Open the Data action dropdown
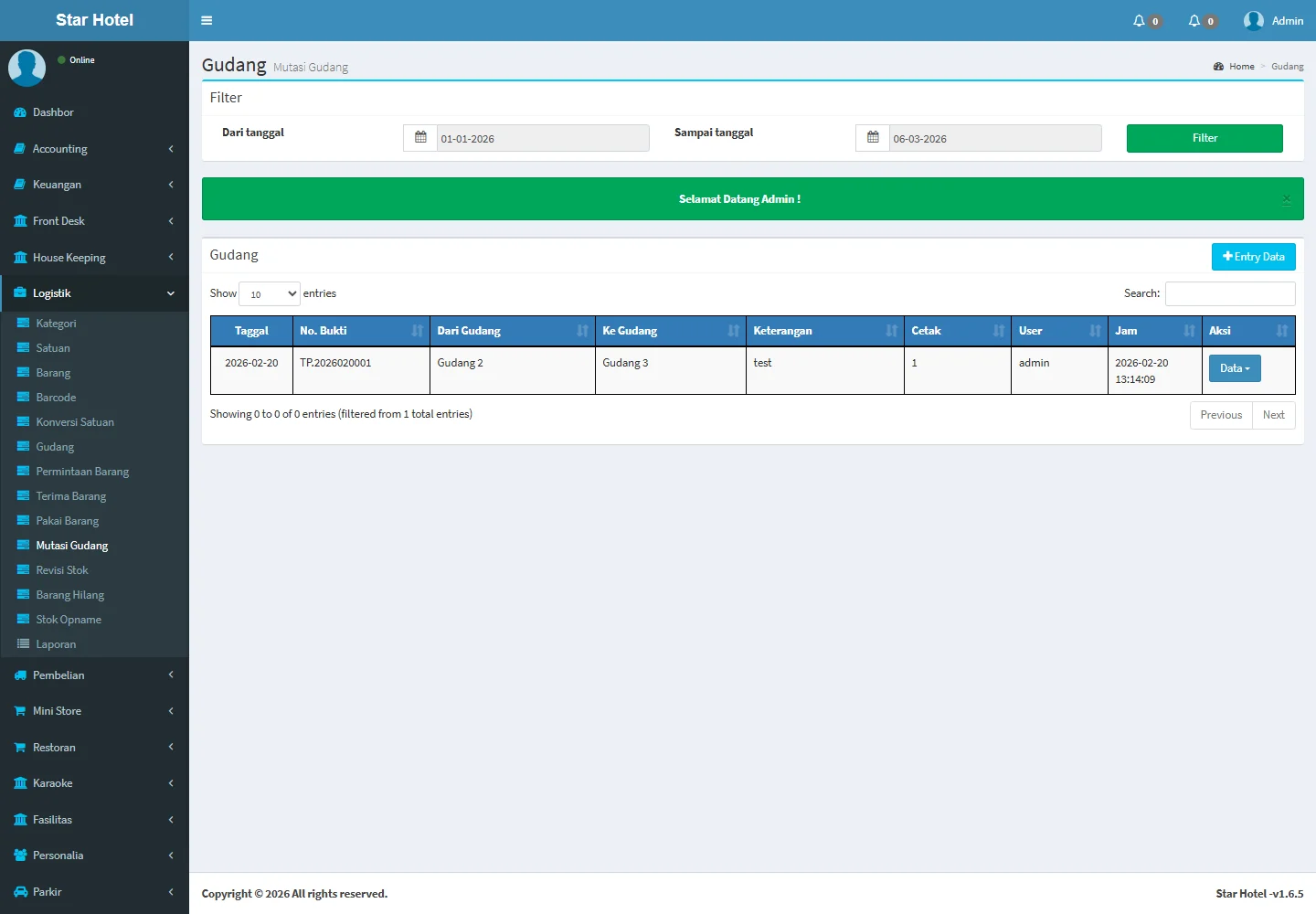This screenshot has width=1316, height=914. point(1235,368)
